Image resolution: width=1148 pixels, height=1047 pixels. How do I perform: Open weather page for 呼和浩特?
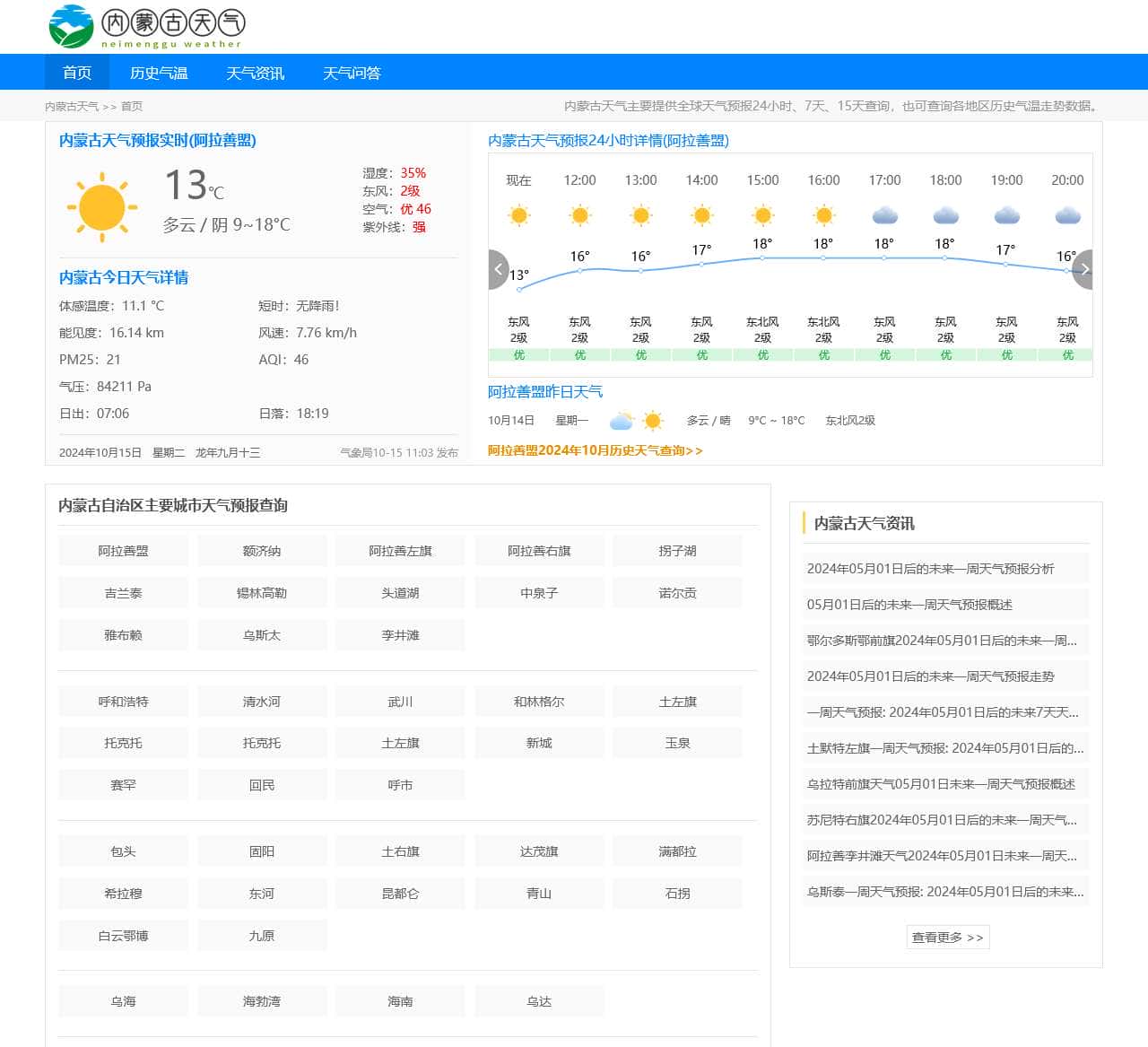[x=123, y=701]
